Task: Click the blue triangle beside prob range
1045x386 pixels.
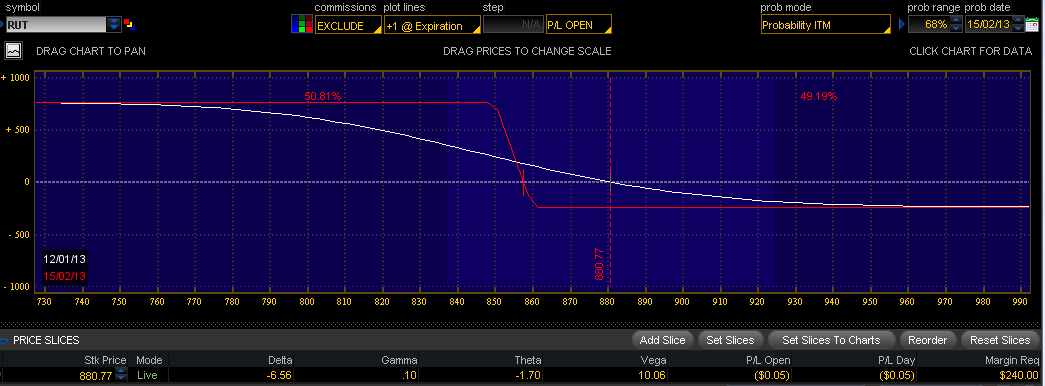Action: tap(902, 25)
